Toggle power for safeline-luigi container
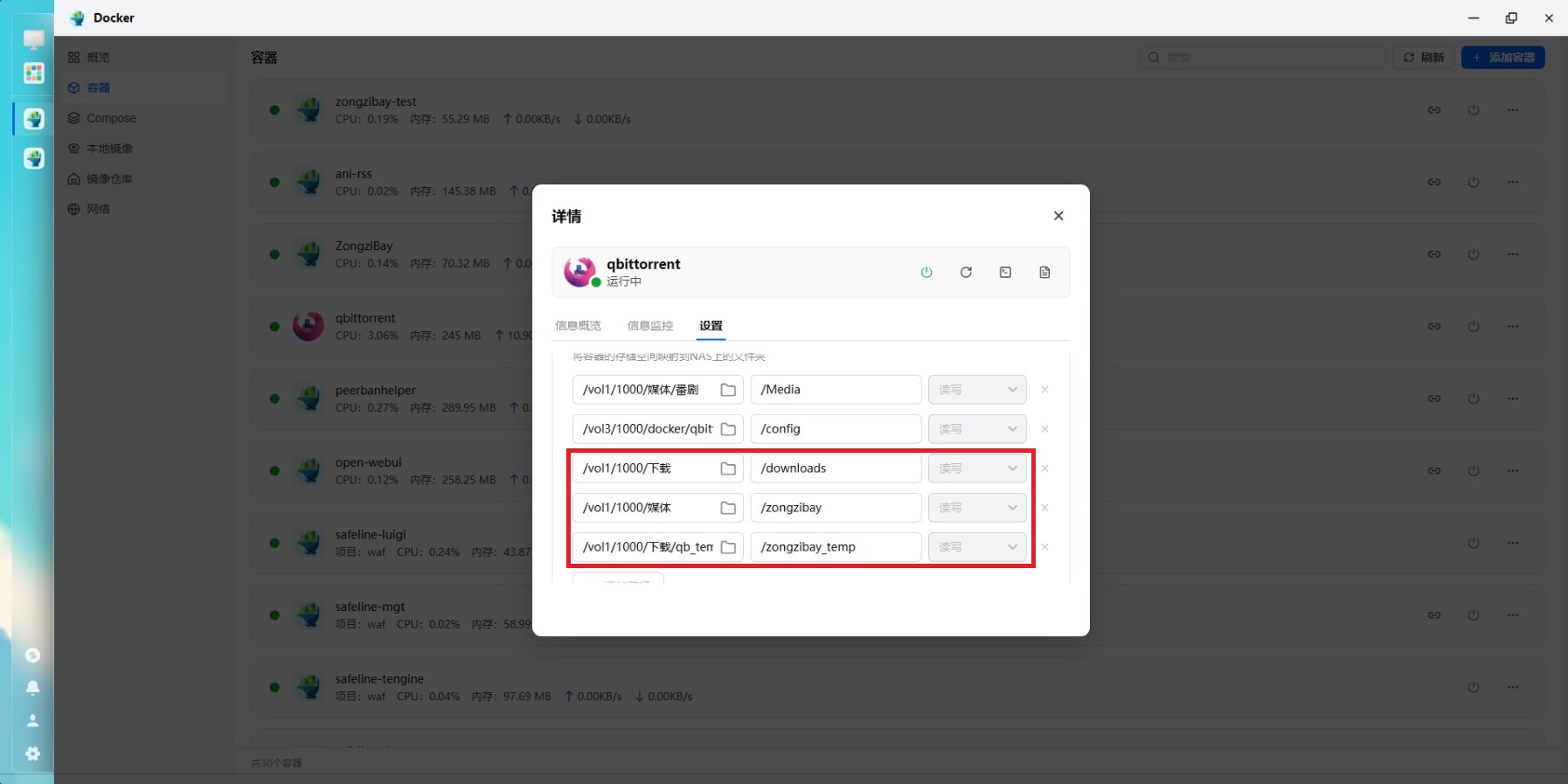Screen dimensions: 1568x784 1474,543
